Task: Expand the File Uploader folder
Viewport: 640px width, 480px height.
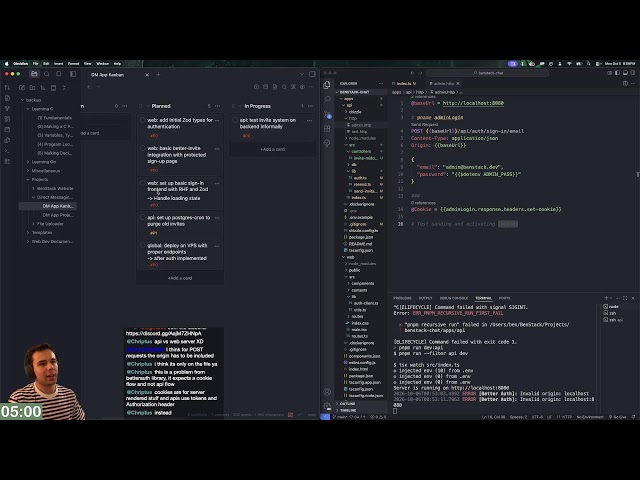Action: 33,224
